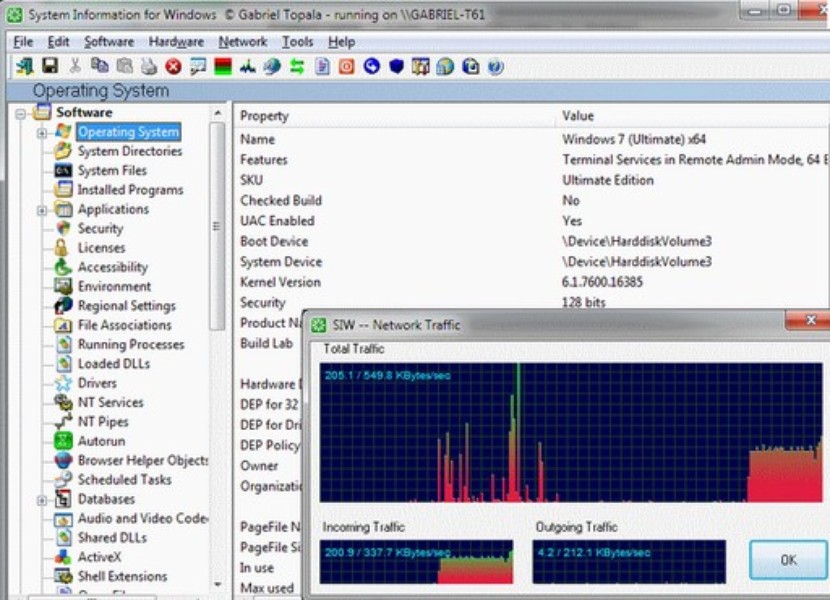This screenshot has width=830, height=600.
Task: Click the blue circular arrow icon
Action: tap(372, 67)
